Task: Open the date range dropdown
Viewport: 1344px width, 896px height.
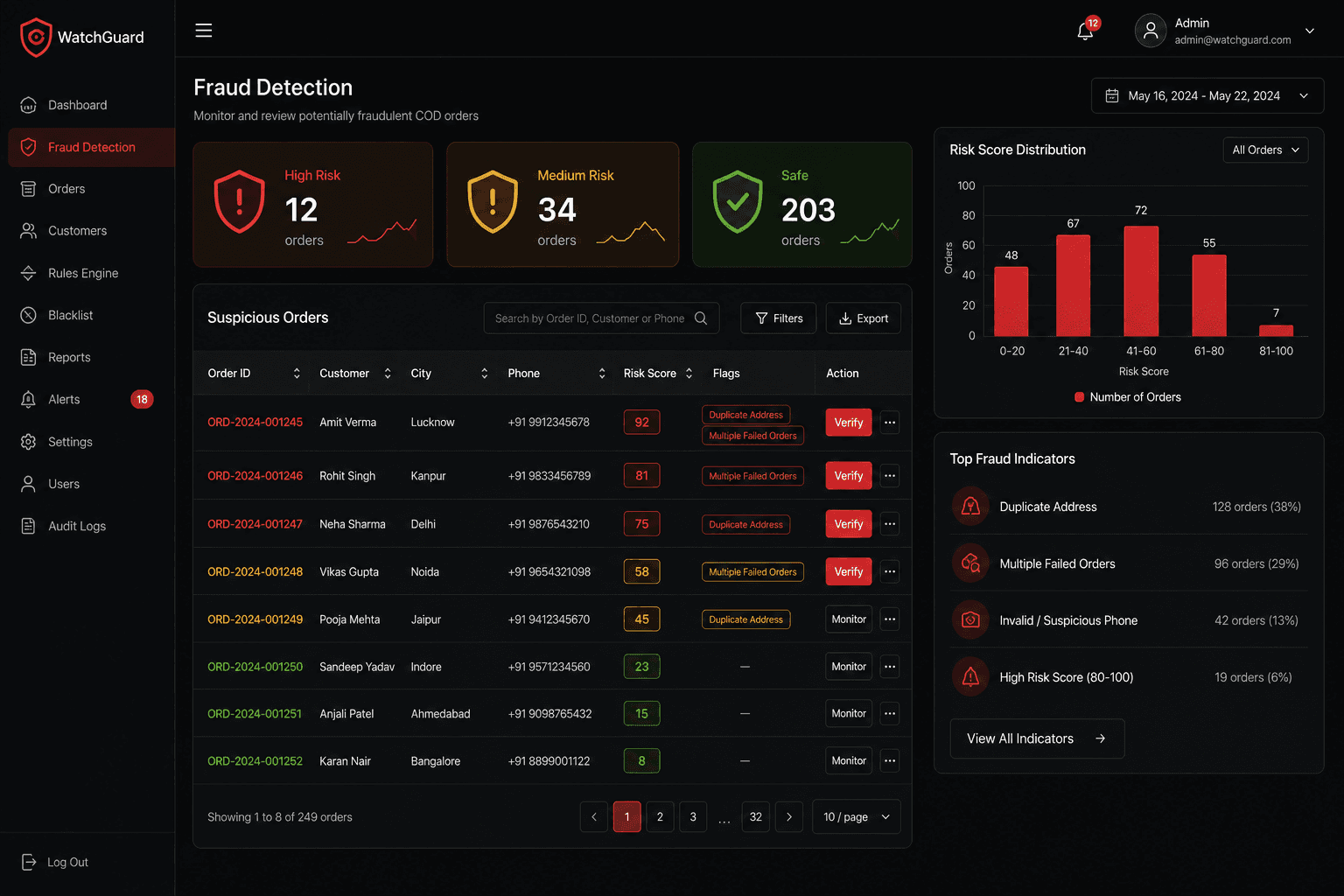Action: click(1207, 95)
